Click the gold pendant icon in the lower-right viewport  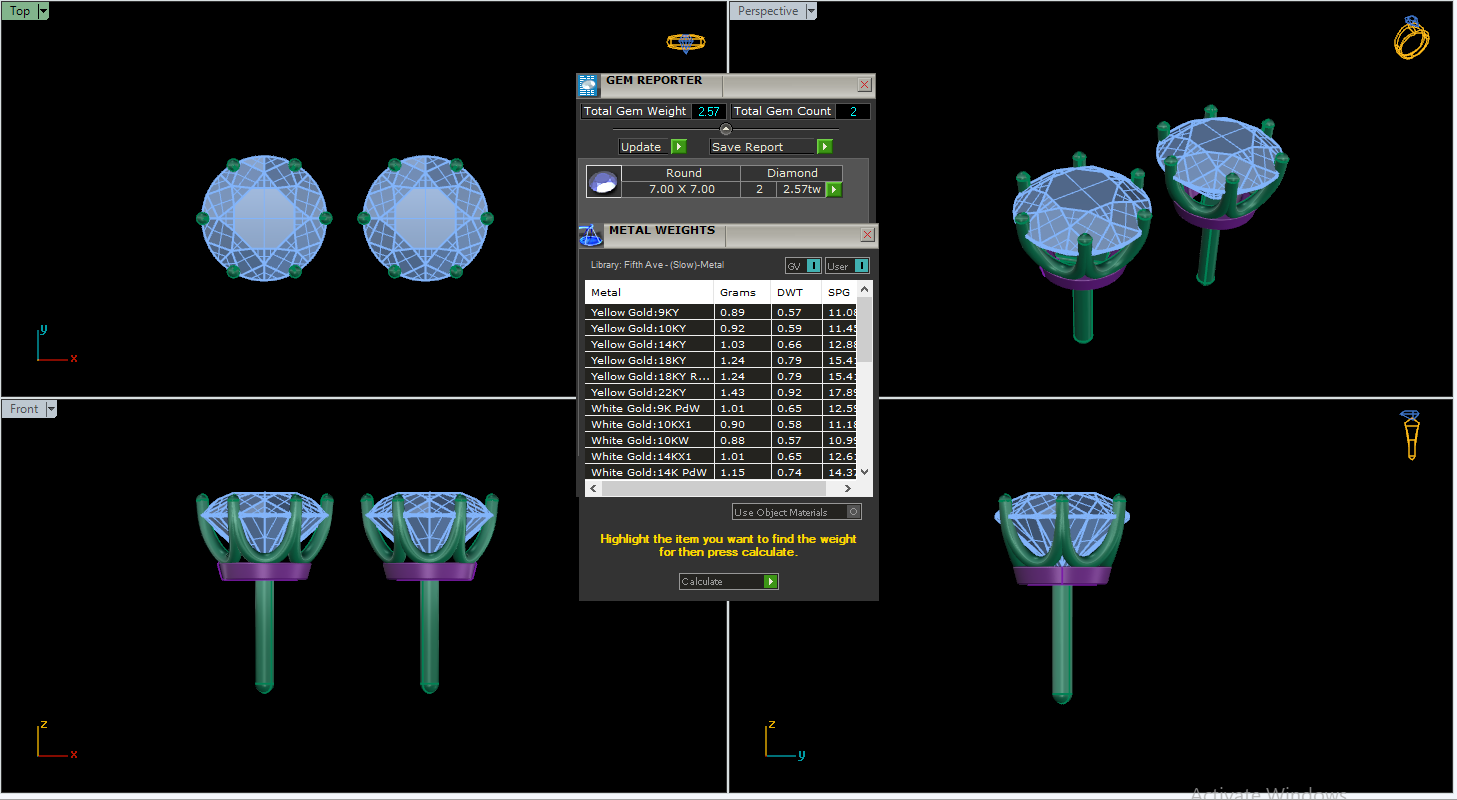tap(1411, 435)
